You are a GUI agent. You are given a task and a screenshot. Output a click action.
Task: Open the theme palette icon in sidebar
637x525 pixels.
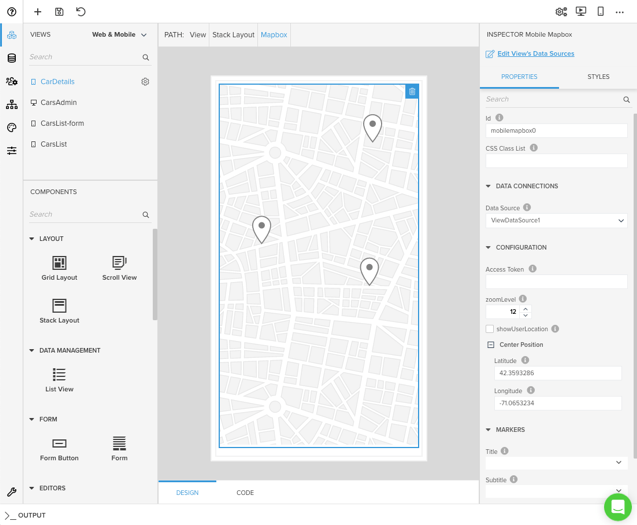pyautogui.click(x=12, y=128)
